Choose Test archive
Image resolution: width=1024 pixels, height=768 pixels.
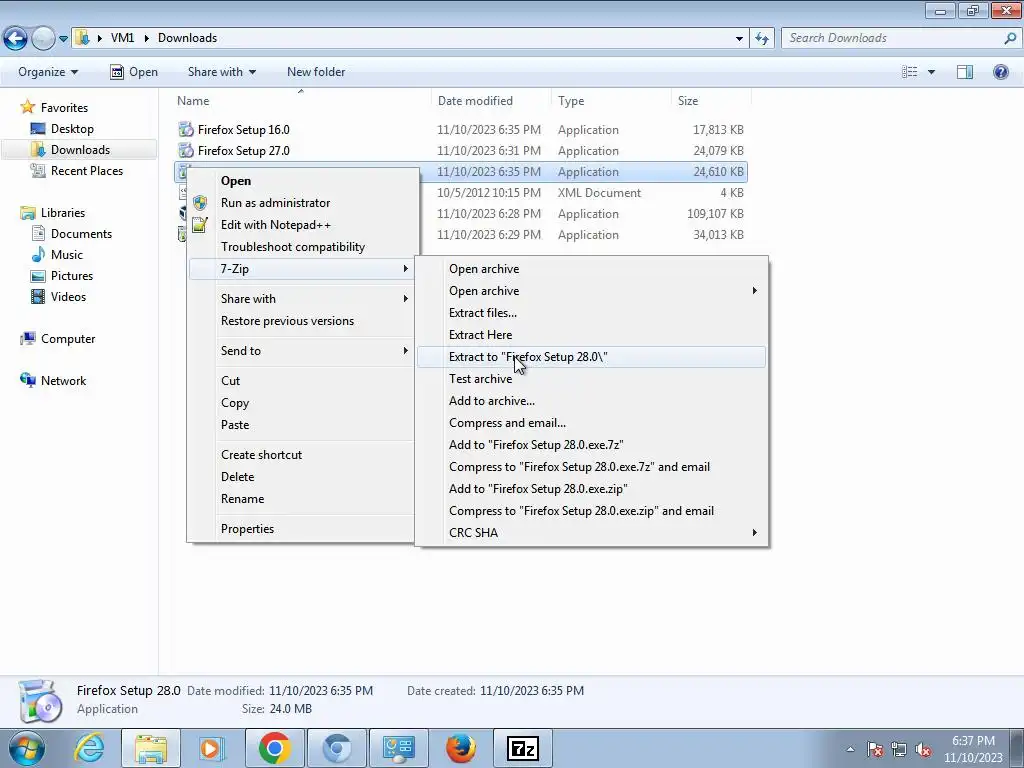click(592, 379)
